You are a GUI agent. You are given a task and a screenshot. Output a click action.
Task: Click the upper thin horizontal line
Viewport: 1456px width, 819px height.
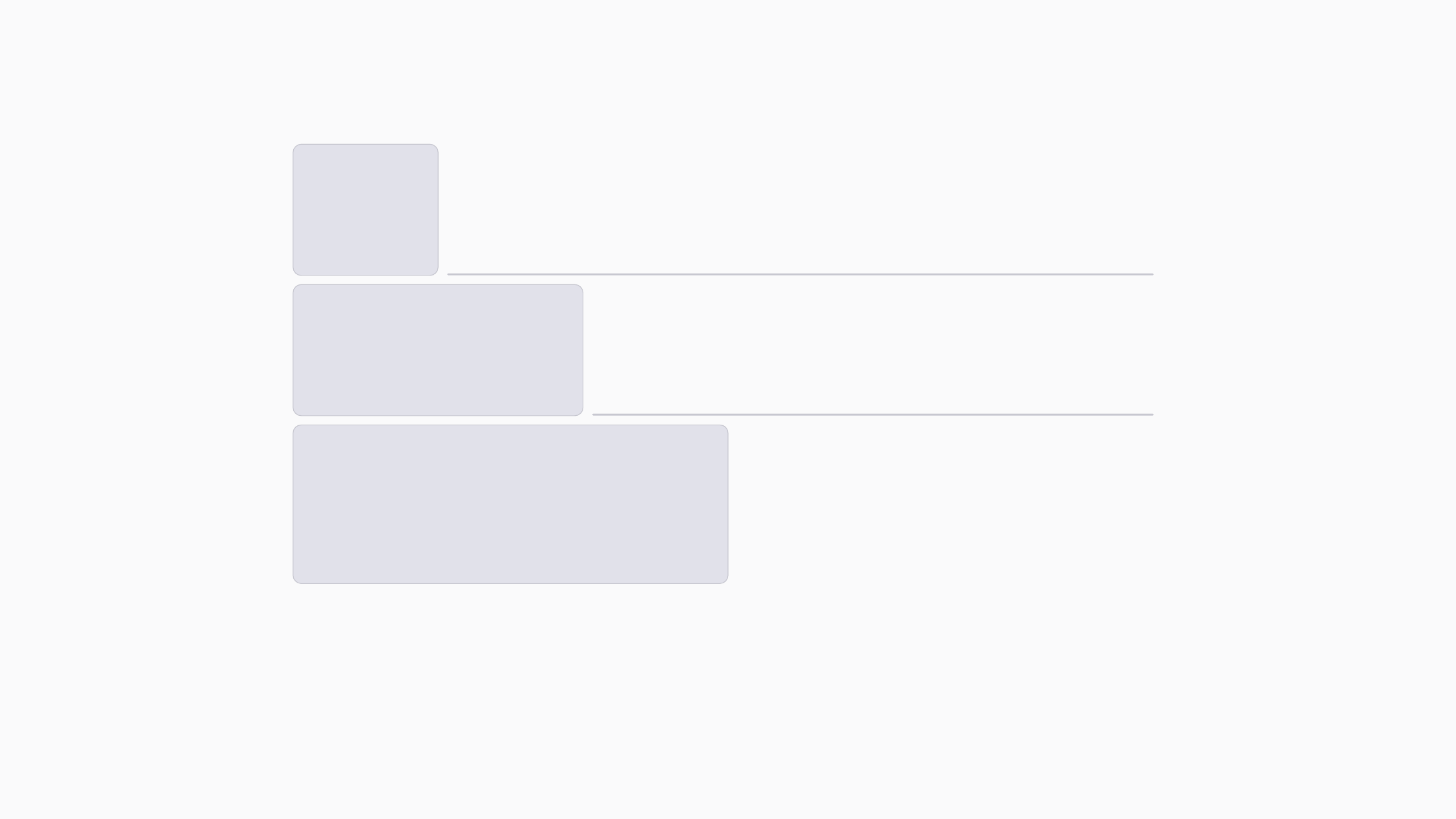tap(800, 274)
